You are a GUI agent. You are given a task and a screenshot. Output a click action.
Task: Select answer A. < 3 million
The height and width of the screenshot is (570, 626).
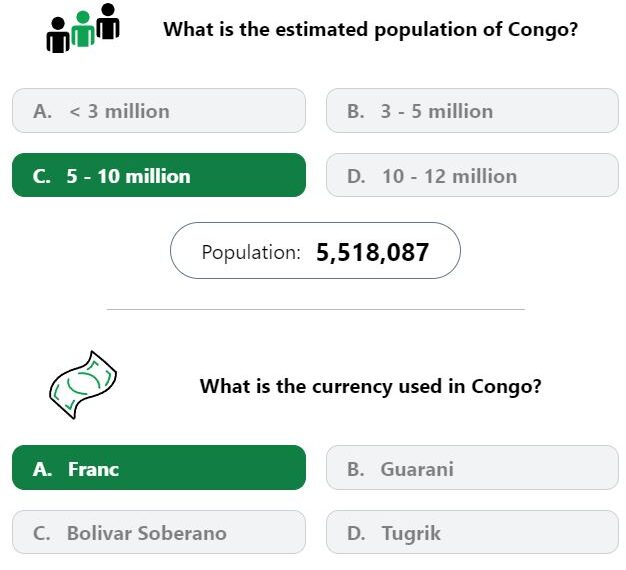[159, 111]
